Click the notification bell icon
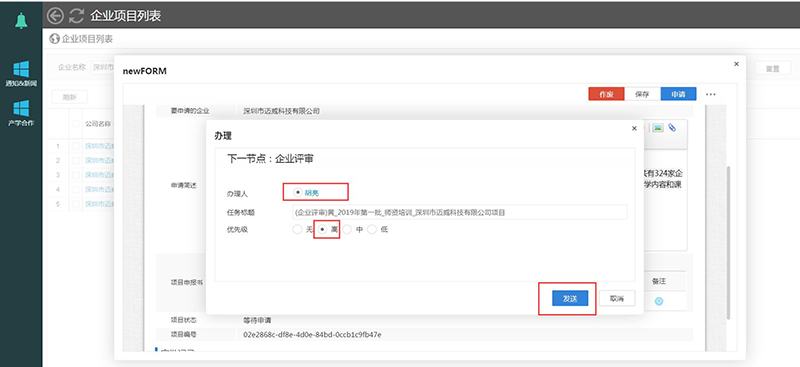800x367 pixels. click(21, 21)
